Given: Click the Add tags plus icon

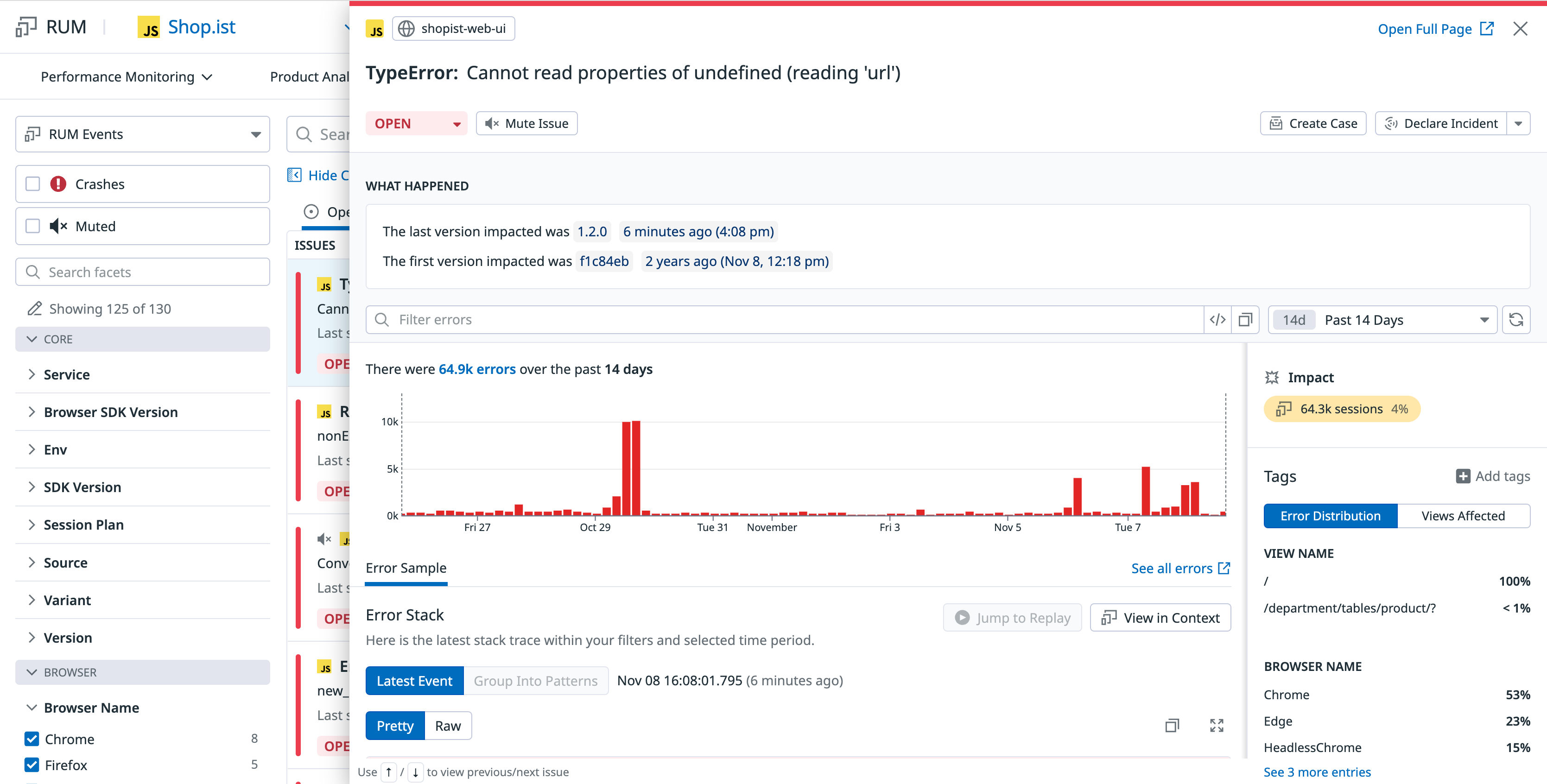Looking at the screenshot, I should (x=1463, y=476).
